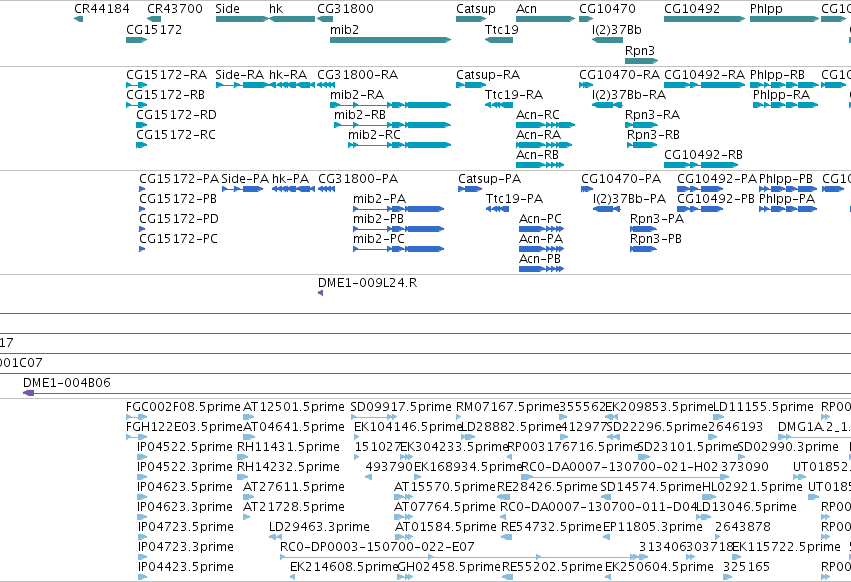Click the Phlpp-RB transcript label
This screenshot has width=851, height=582.
pyautogui.click(x=777, y=75)
